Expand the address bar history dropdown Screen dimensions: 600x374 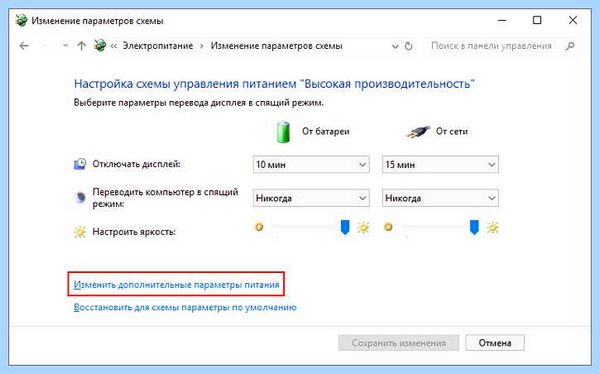(395, 47)
